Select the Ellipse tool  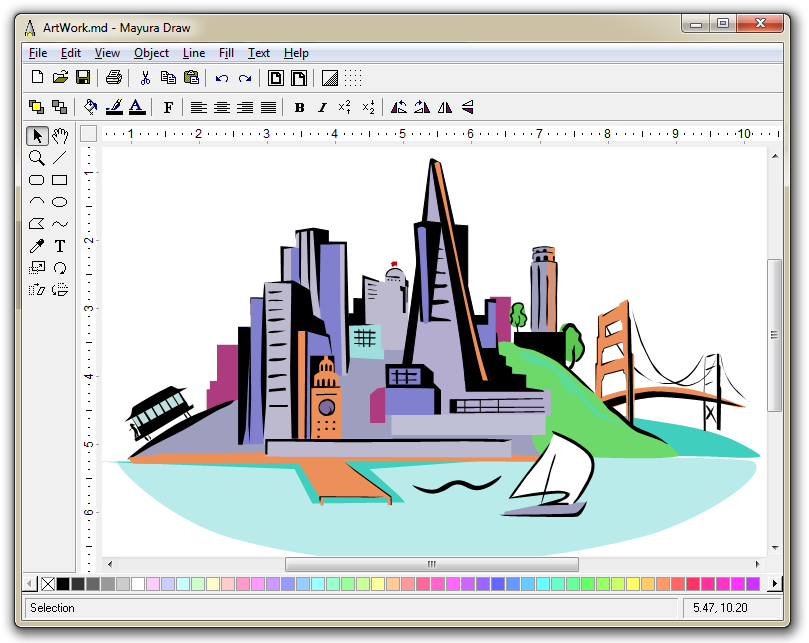[59, 201]
